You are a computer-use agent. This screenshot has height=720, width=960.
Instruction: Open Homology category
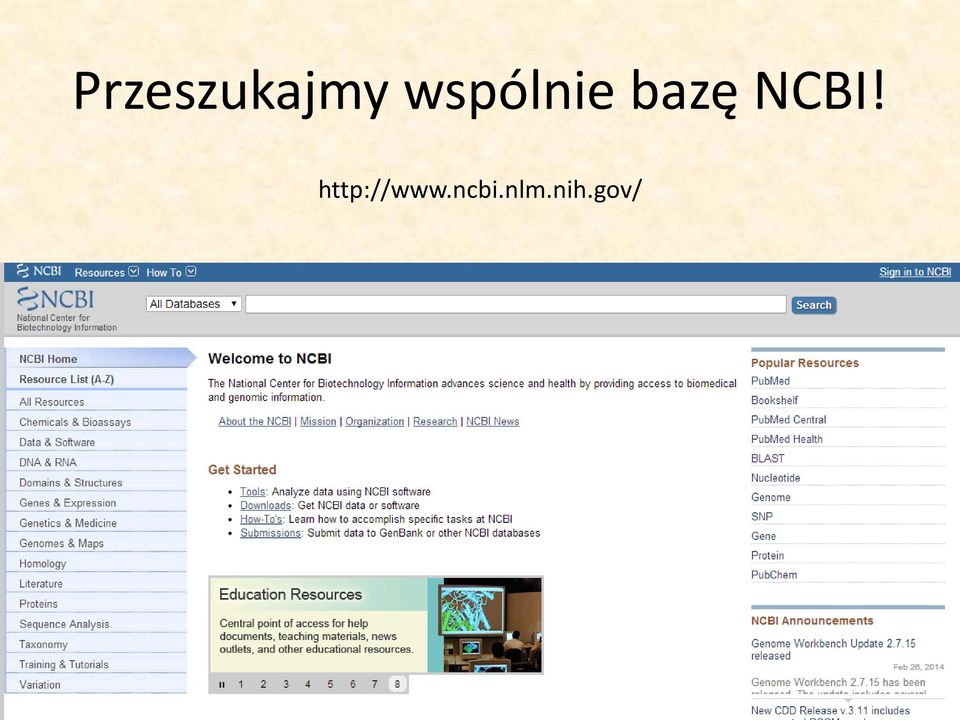click(96, 563)
